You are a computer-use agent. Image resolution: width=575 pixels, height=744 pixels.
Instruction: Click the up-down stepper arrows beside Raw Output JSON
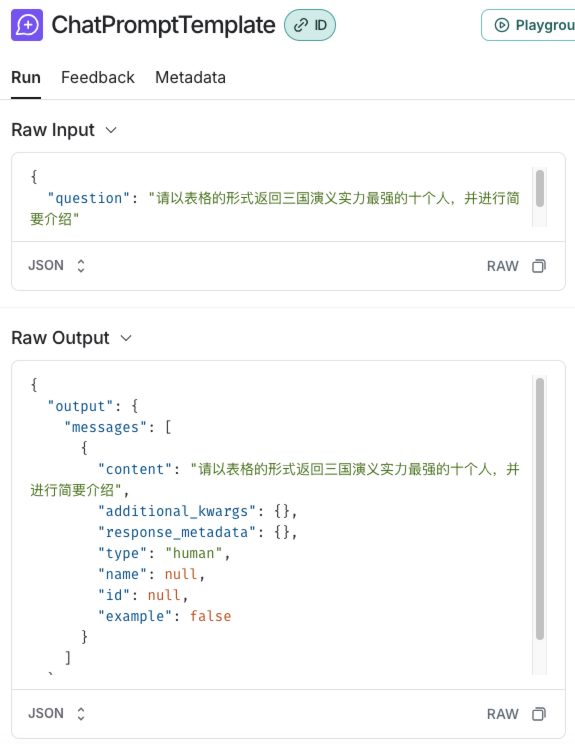pyautogui.click(x=81, y=714)
